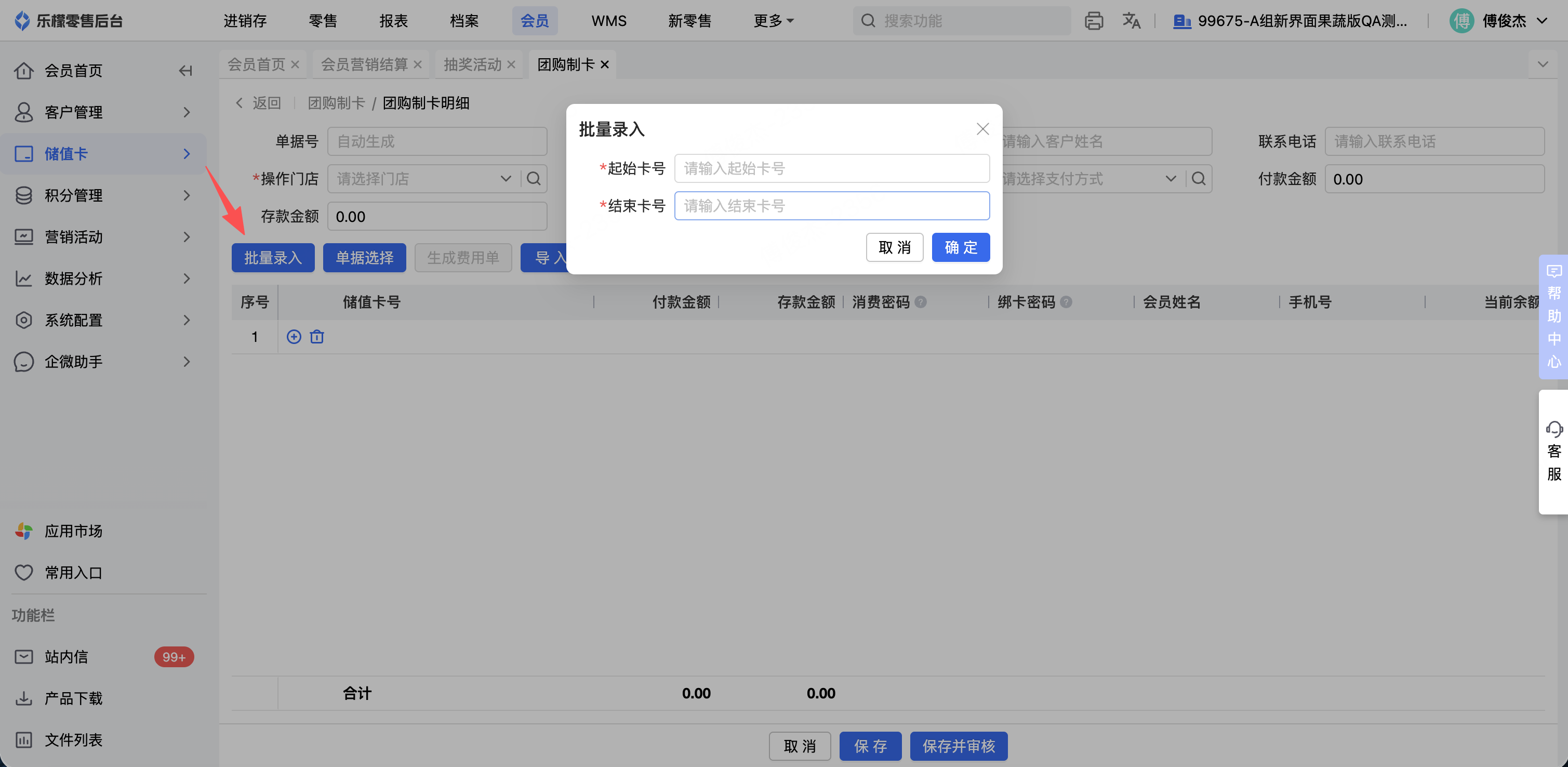Click 保存并审核 button at bottom
This screenshot has width=1568, height=767.
(x=958, y=746)
